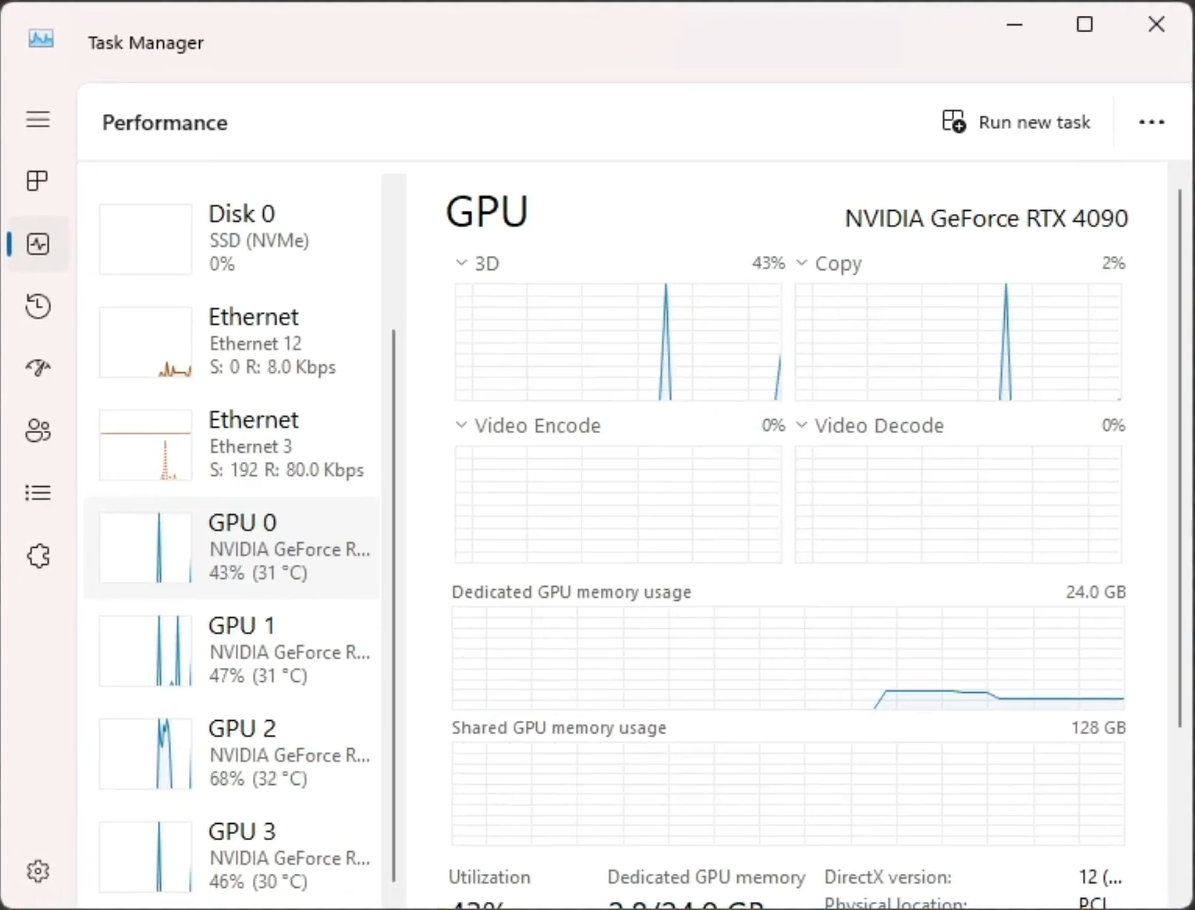The height and width of the screenshot is (910, 1195).
Task: Click the Utilization label
Action: pyautogui.click(x=489, y=877)
